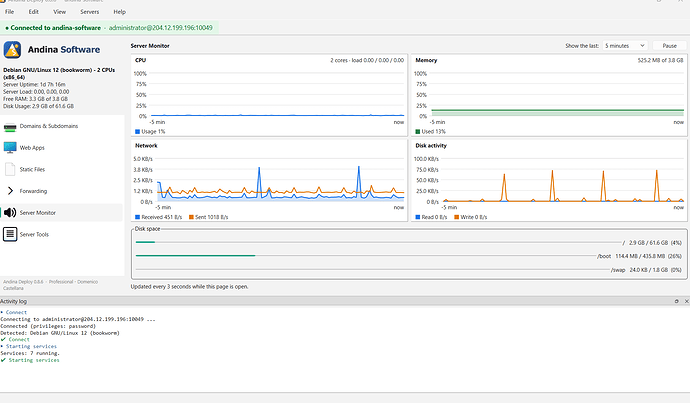The width and height of the screenshot is (690, 403).
Task: Click the orange disk Write legend swatch
Action: 456,217
